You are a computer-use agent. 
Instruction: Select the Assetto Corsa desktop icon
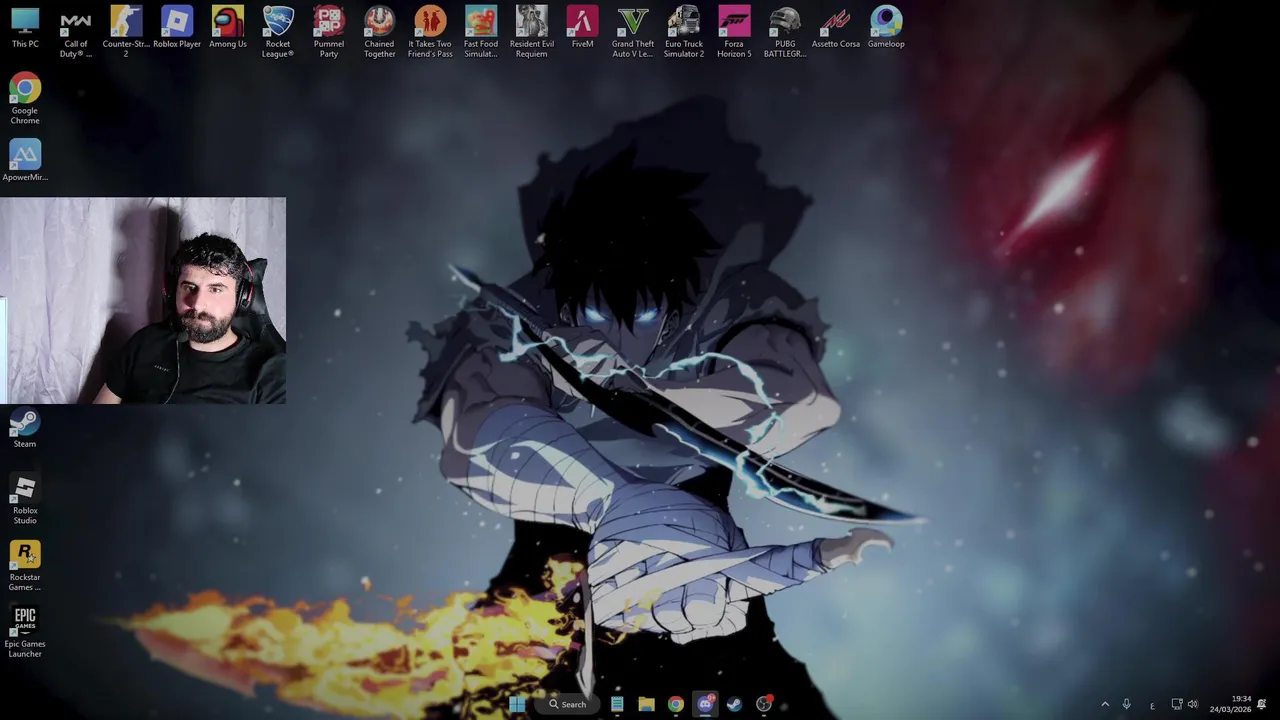click(x=836, y=28)
